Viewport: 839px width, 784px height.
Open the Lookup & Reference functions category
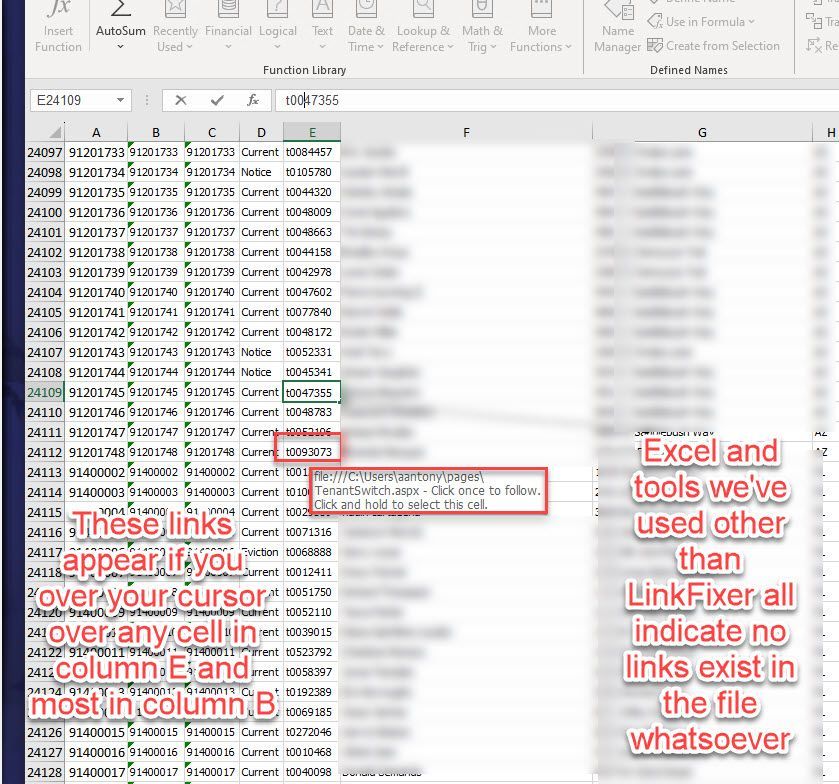(422, 25)
